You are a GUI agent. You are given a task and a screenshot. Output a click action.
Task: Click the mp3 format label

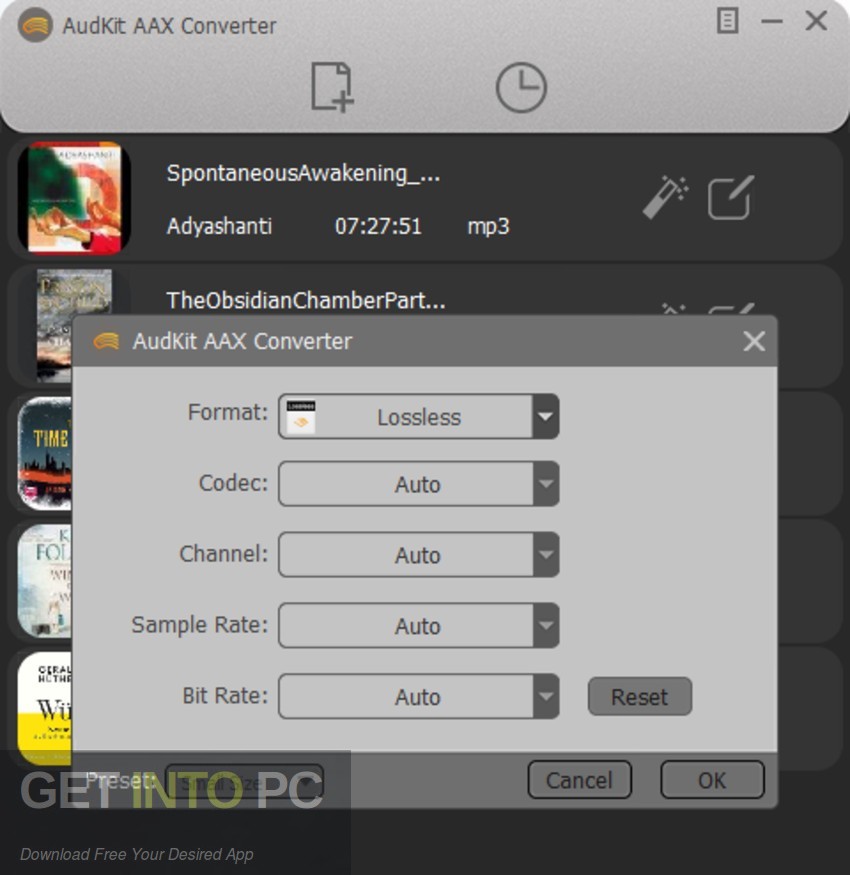pyautogui.click(x=488, y=227)
